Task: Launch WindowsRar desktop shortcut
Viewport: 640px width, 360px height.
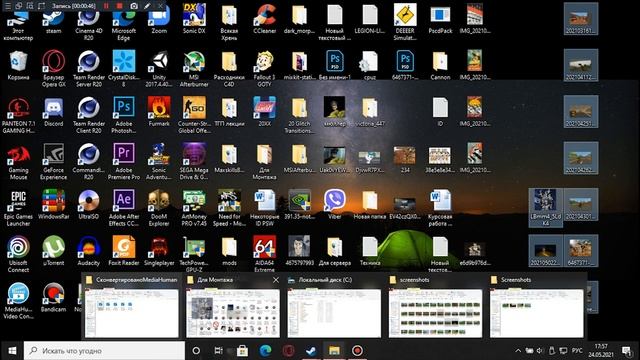Action: [x=53, y=205]
